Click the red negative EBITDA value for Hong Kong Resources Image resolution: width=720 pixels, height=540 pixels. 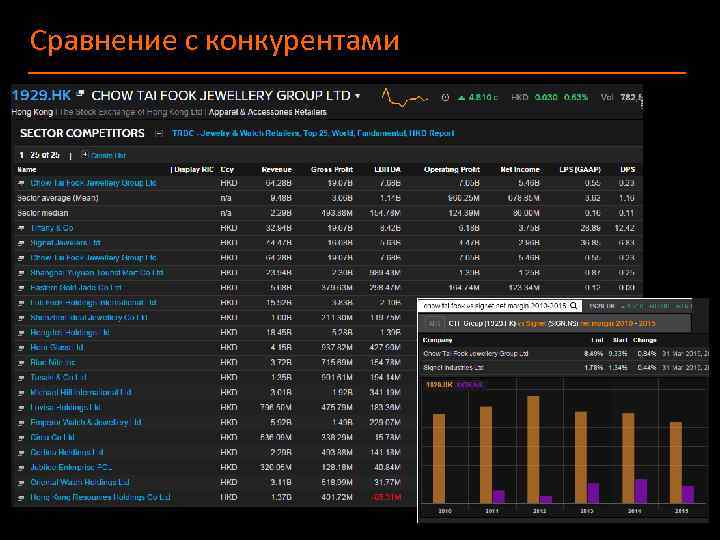point(386,498)
